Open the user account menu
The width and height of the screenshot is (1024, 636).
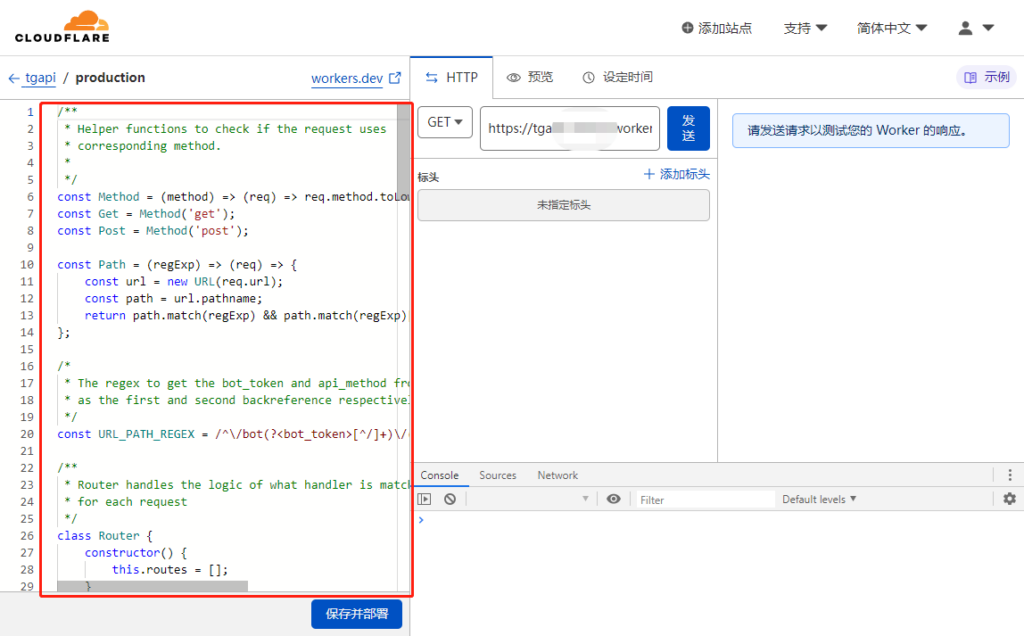pyautogui.click(x=975, y=28)
